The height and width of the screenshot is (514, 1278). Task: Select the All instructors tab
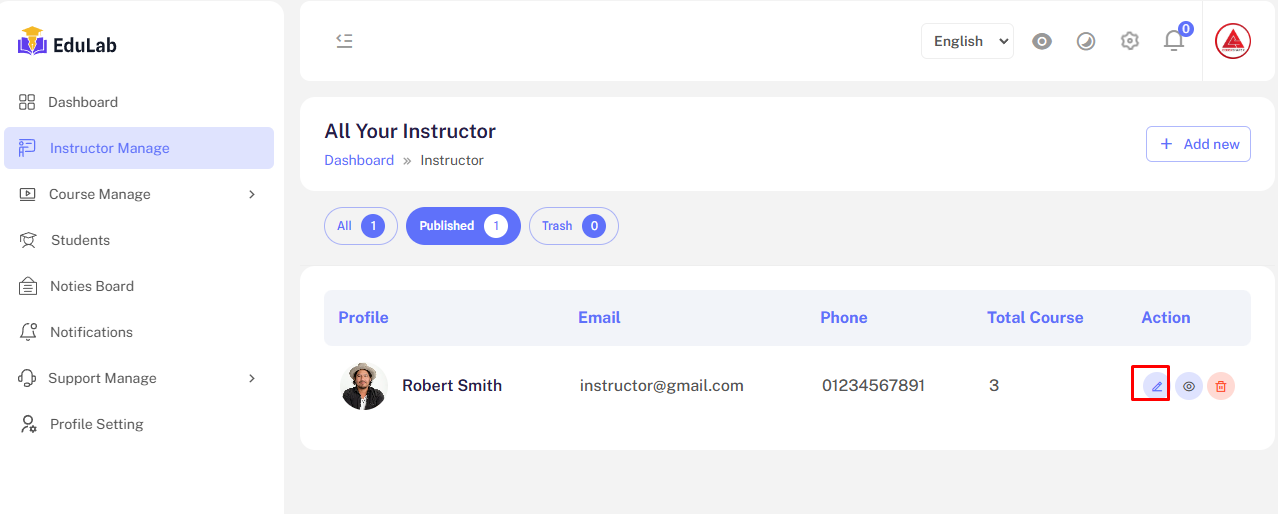pos(360,226)
